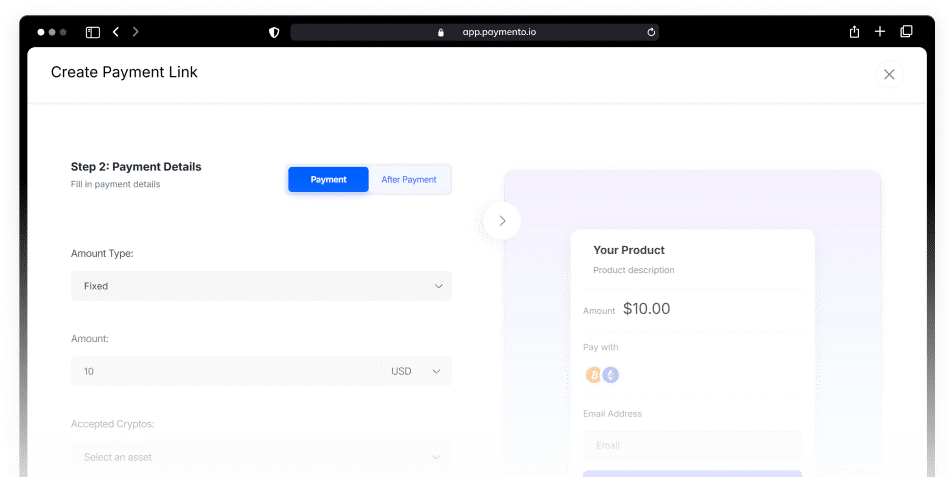Screen dimensions: 949x477
Task: Close the Create Payment Link dialog
Action: [889, 74]
